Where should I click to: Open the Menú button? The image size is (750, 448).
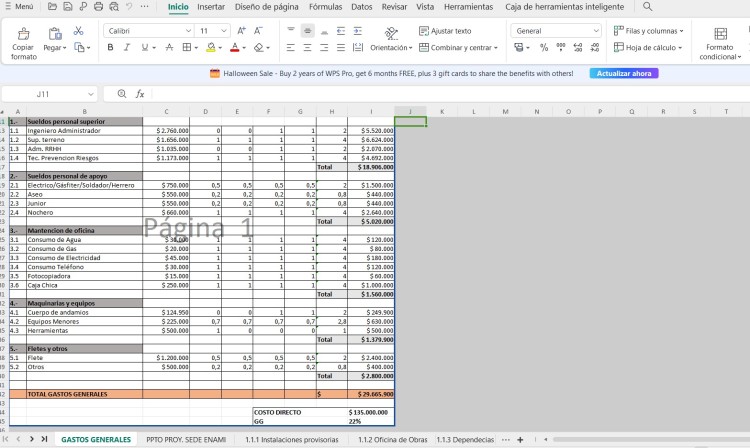pos(20,7)
